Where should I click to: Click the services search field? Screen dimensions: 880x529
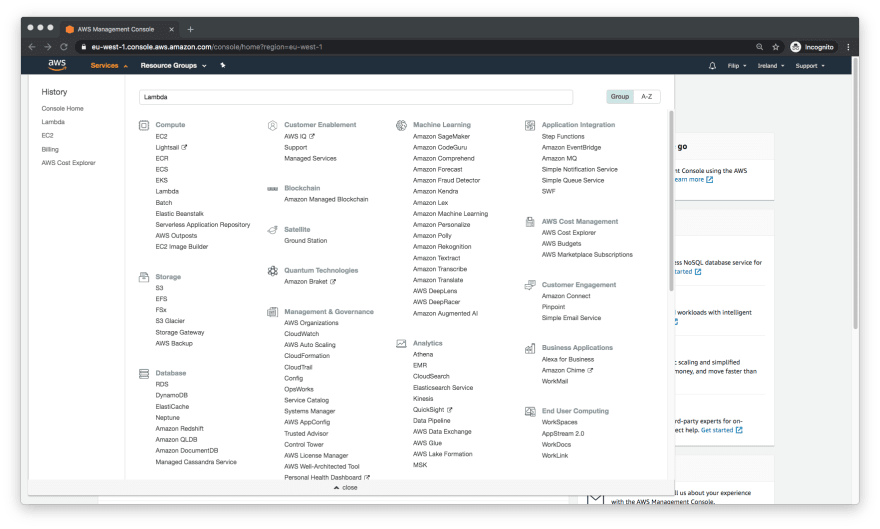pyautogui.click(x=356, y=97)
